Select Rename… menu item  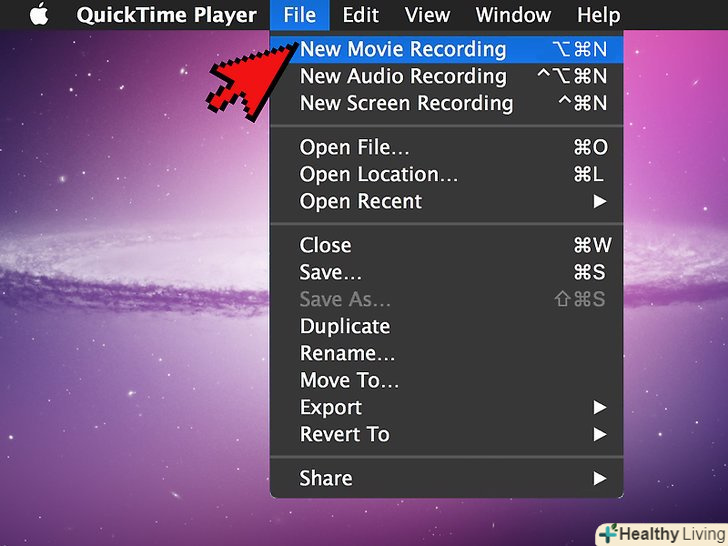click(x=447, y=353)
